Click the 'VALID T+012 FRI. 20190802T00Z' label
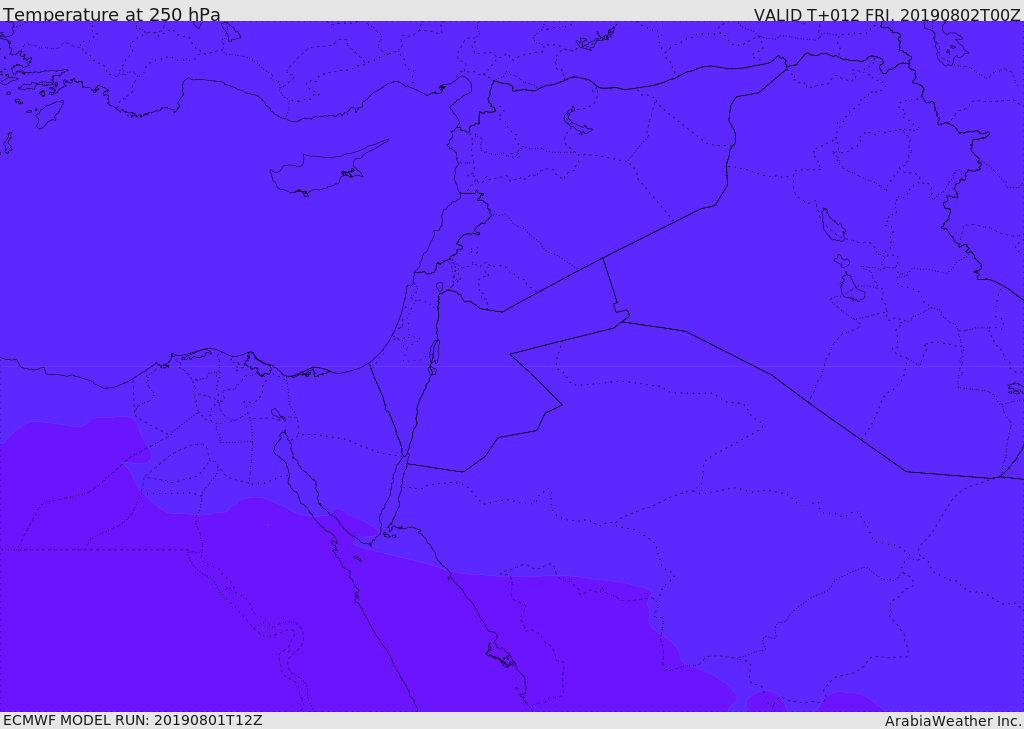The height and width of the screenshot is (729, 1024). tap(887, 14)
